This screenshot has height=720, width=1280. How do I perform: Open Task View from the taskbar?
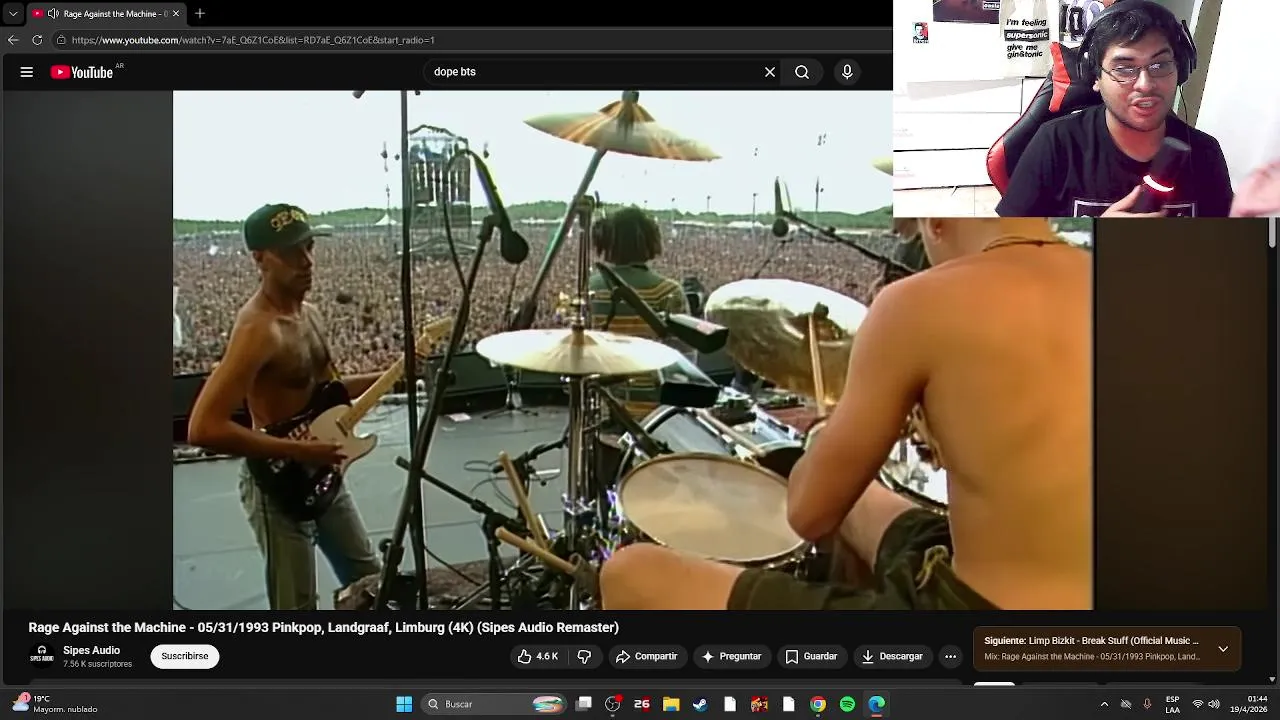[x=584, y=704]
